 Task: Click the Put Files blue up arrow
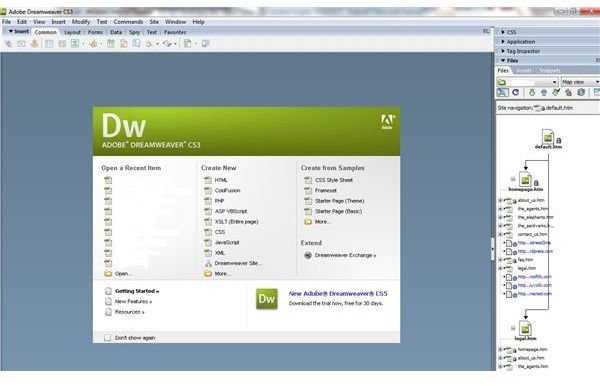point(544,92)
